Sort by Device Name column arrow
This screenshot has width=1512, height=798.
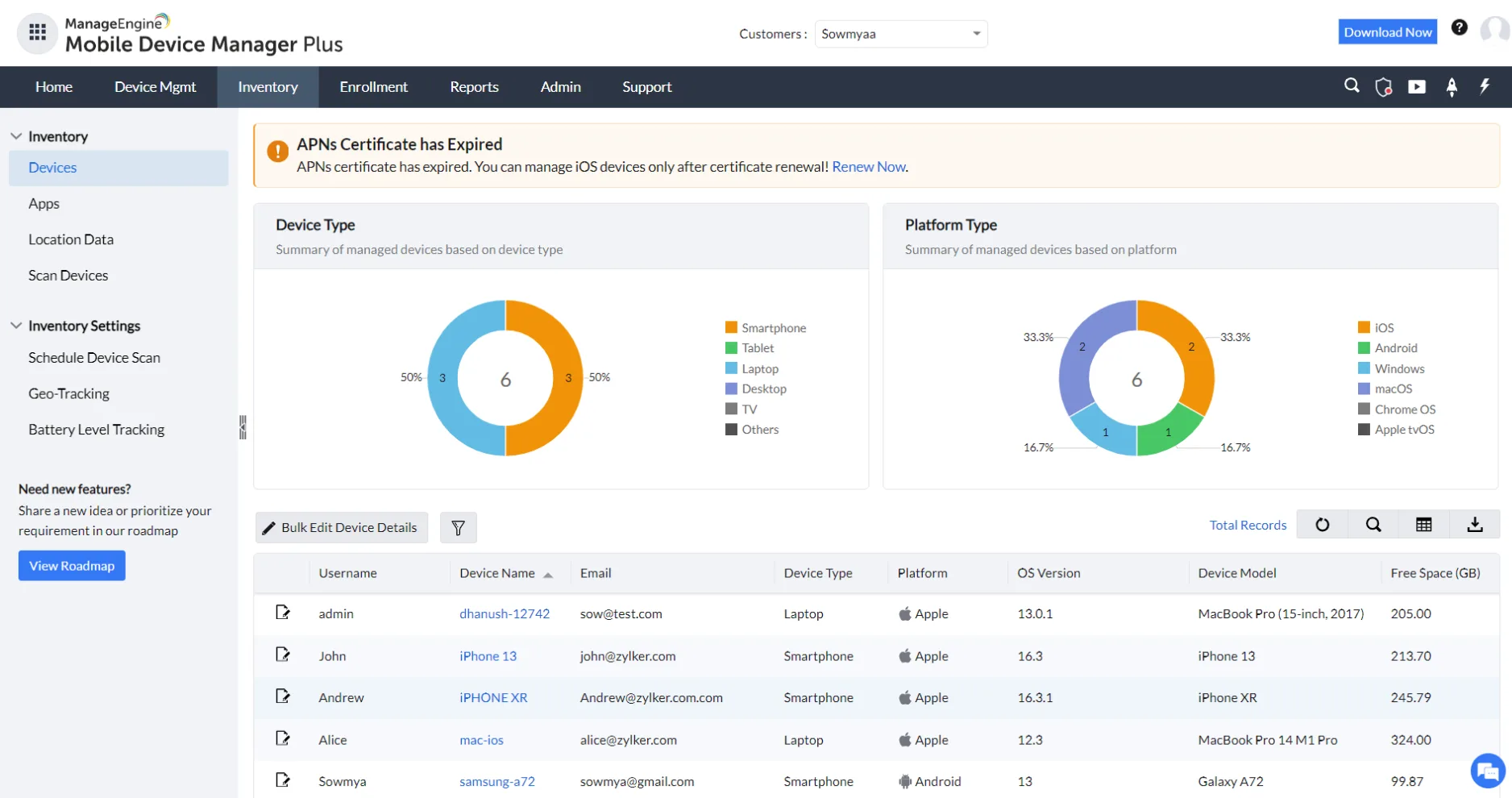click(548, 575)
